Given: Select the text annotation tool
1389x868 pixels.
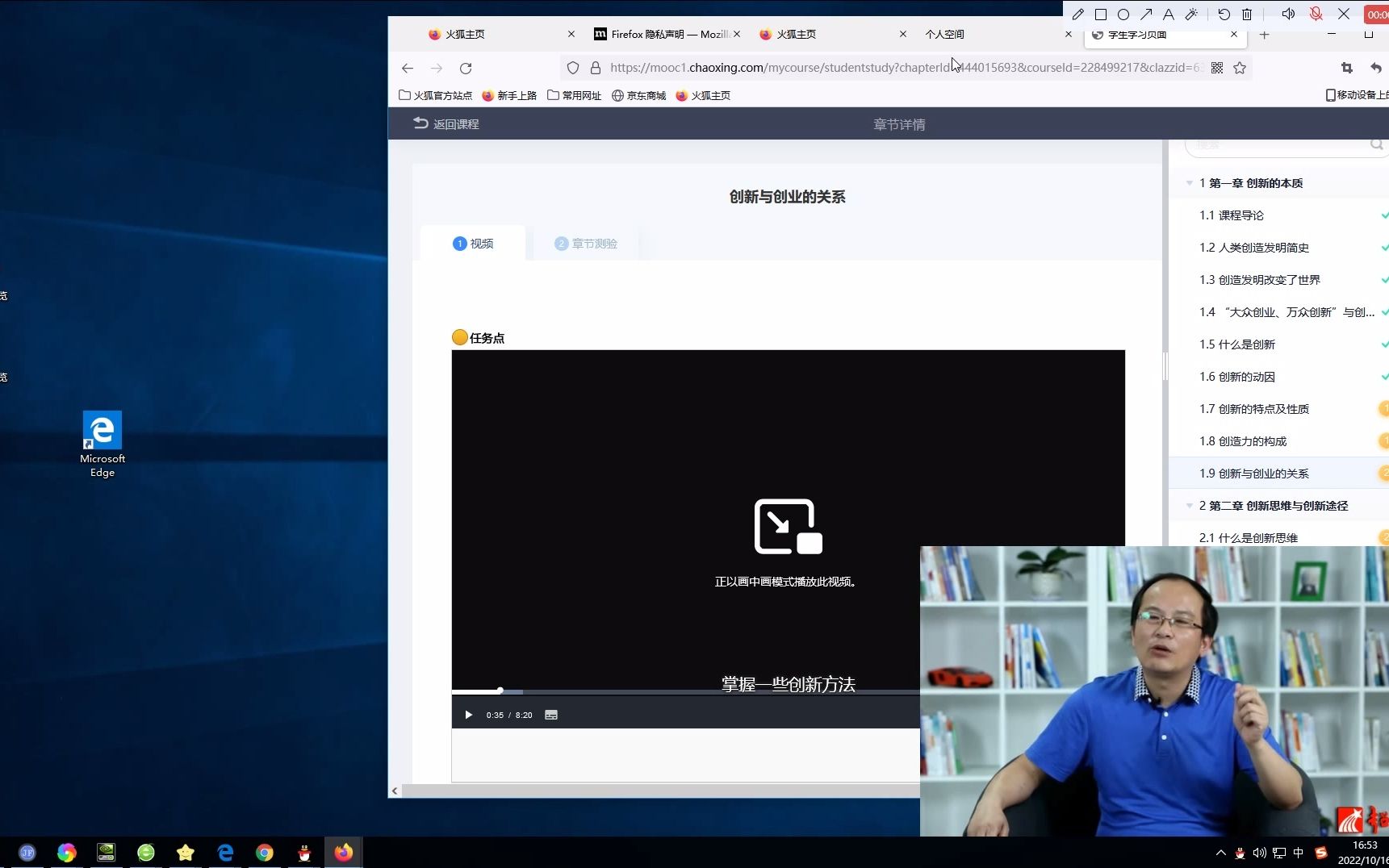Looking at the screenshot, I should pyautogui.click(x=1168, y=14).
